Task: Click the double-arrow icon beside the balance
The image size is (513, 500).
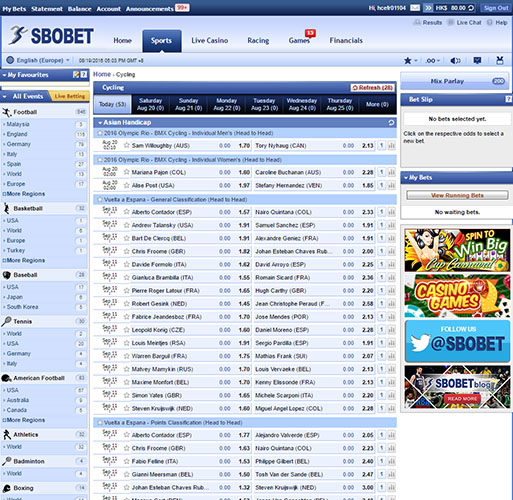Action: coord(428,8)
